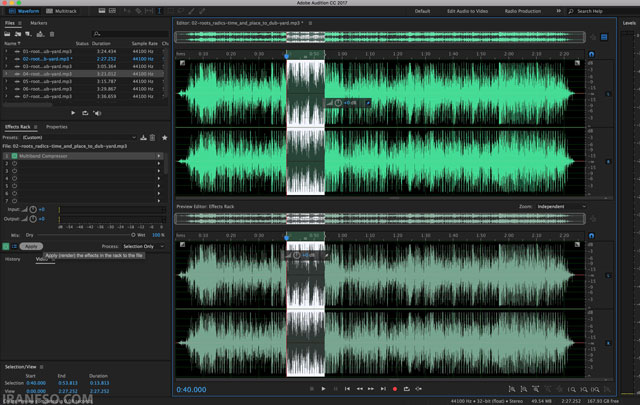Play selected file in Files panel preview
The image size is (640, 405).
[73, 113]
